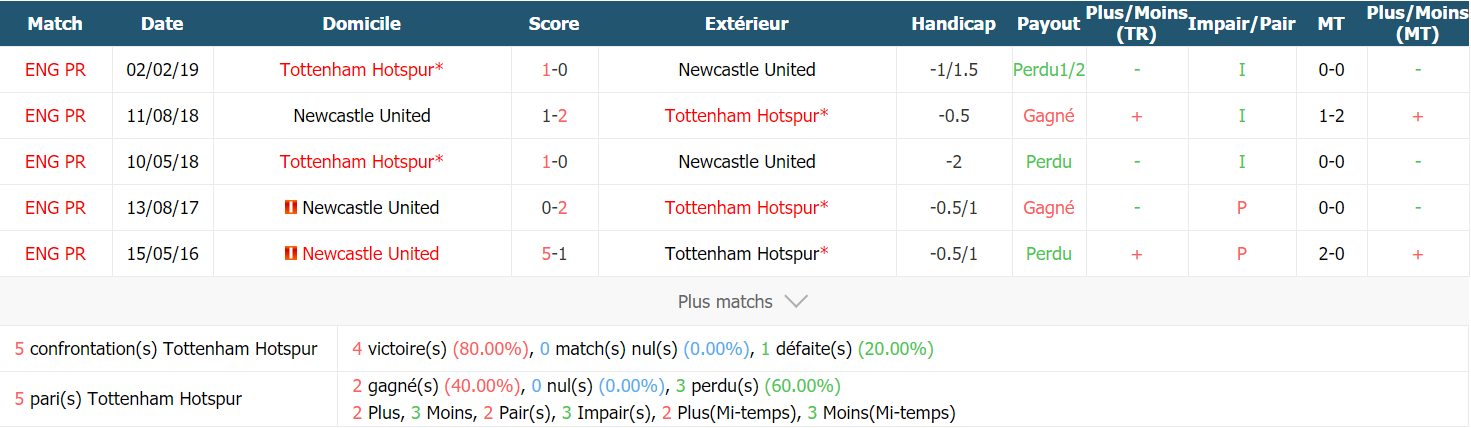The height and width of the screenshot is (428, 1471).
Task: Select the 0-2 score on 13/08/17
Action: [554, 208]
